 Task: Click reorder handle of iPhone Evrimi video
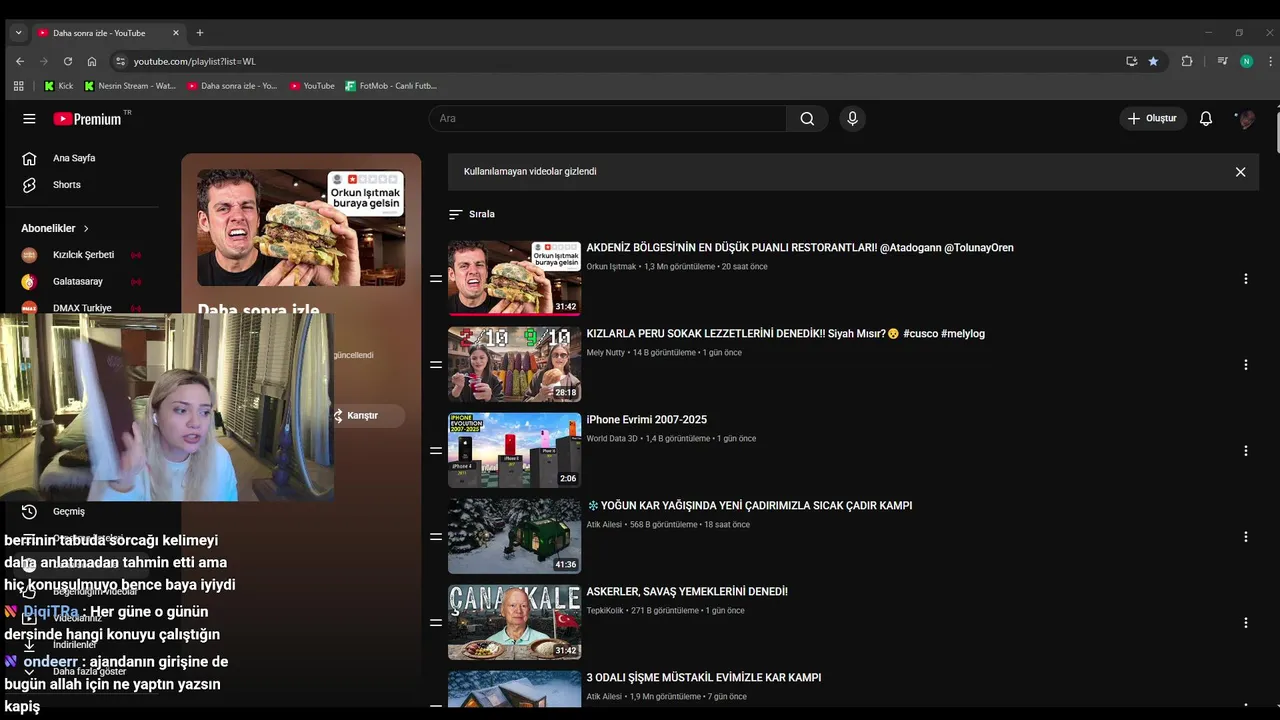pos(436,451)
